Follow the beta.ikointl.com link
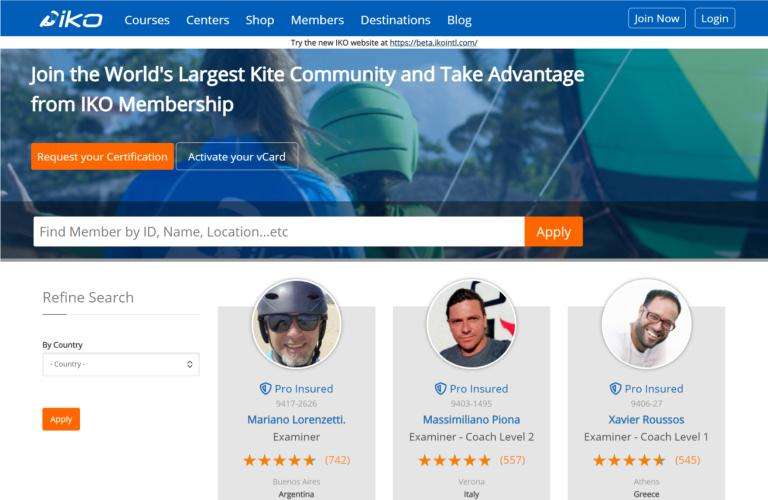768x500 pixels. point(433,43)
